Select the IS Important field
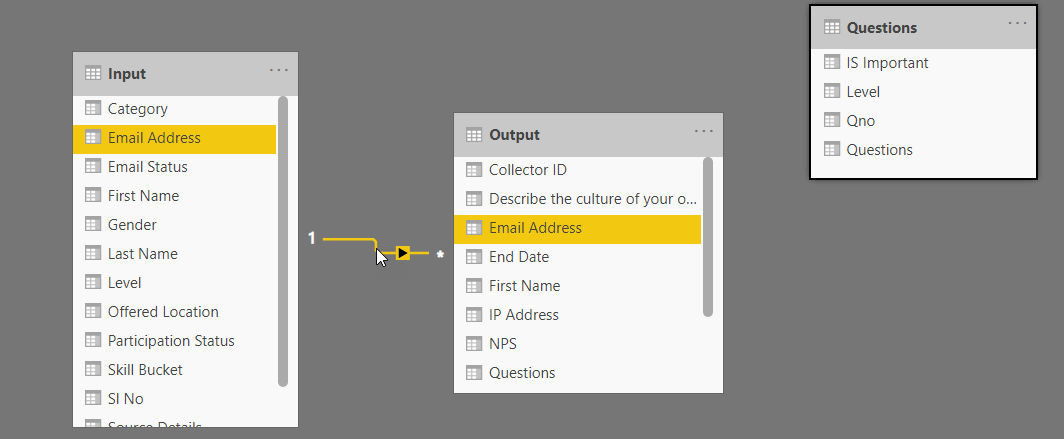This screenshot has height=439, width=1064. pos(887,62)
